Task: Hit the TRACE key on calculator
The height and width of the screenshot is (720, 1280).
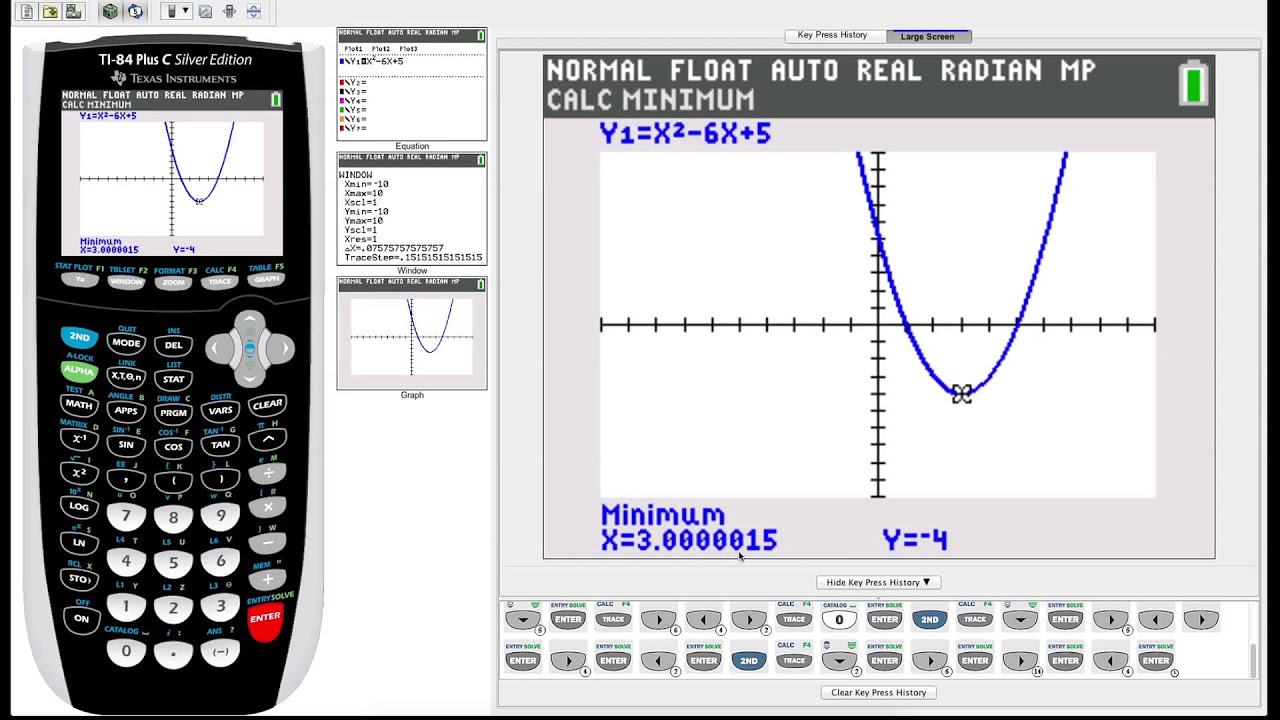Action: 220,281
